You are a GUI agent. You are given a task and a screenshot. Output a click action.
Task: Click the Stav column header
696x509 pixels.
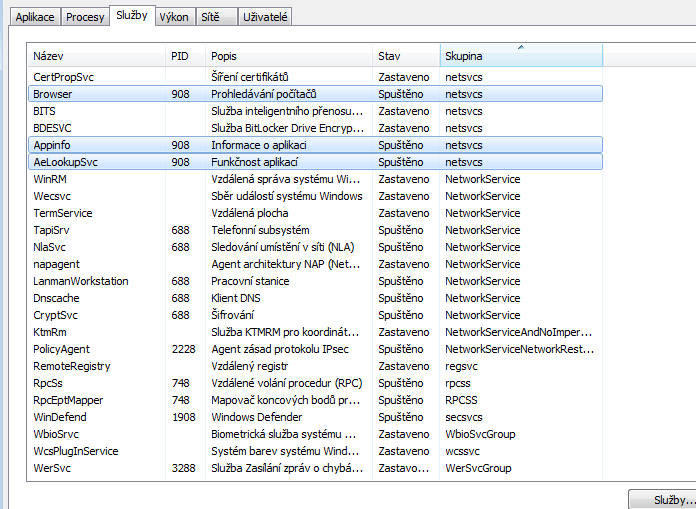[x=406, y=56]
